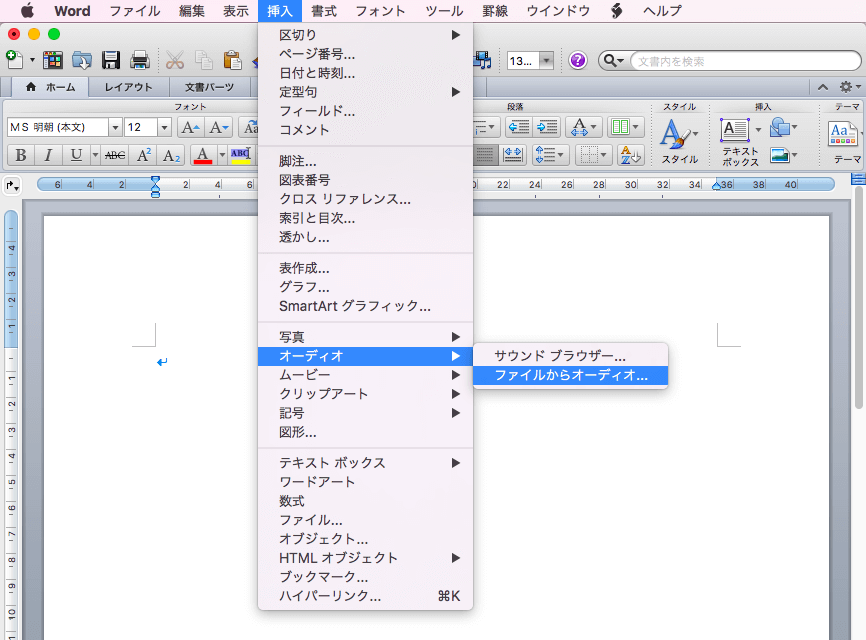Choose 表作成... from the insert menu
This screenshot has width=866, height=640.
click(365, 268)
